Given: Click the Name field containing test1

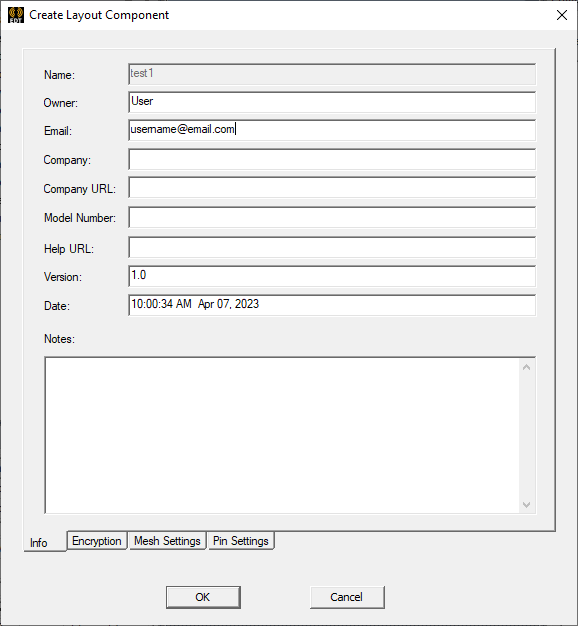Looking at the screenshot, I should click(x=332, y=74).
